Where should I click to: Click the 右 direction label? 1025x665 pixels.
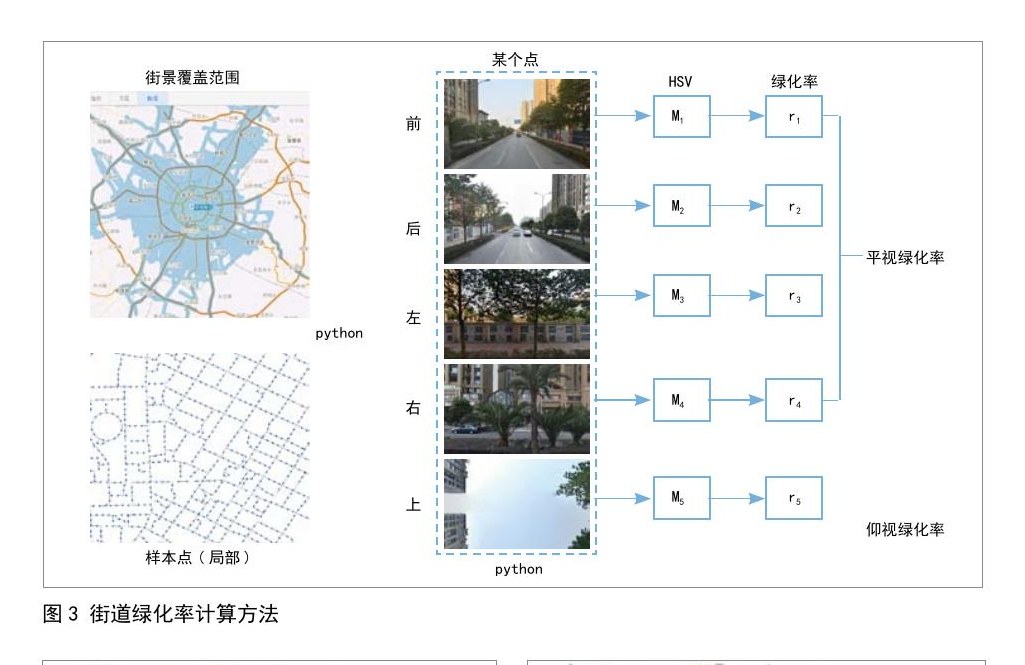coord(413,408)
